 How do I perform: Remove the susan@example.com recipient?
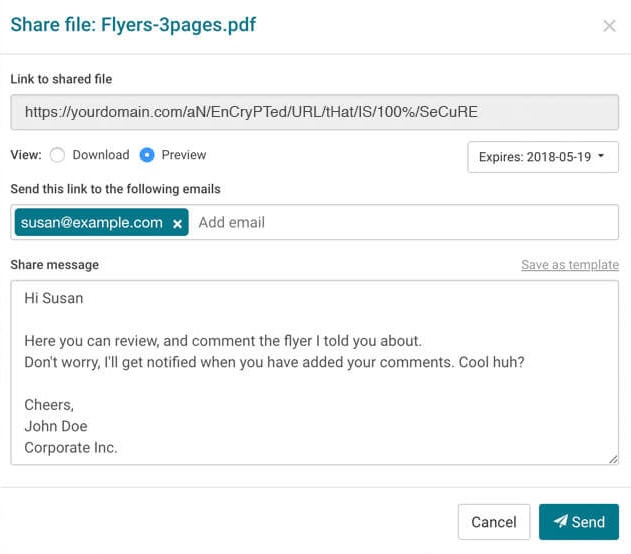(177, 224)
